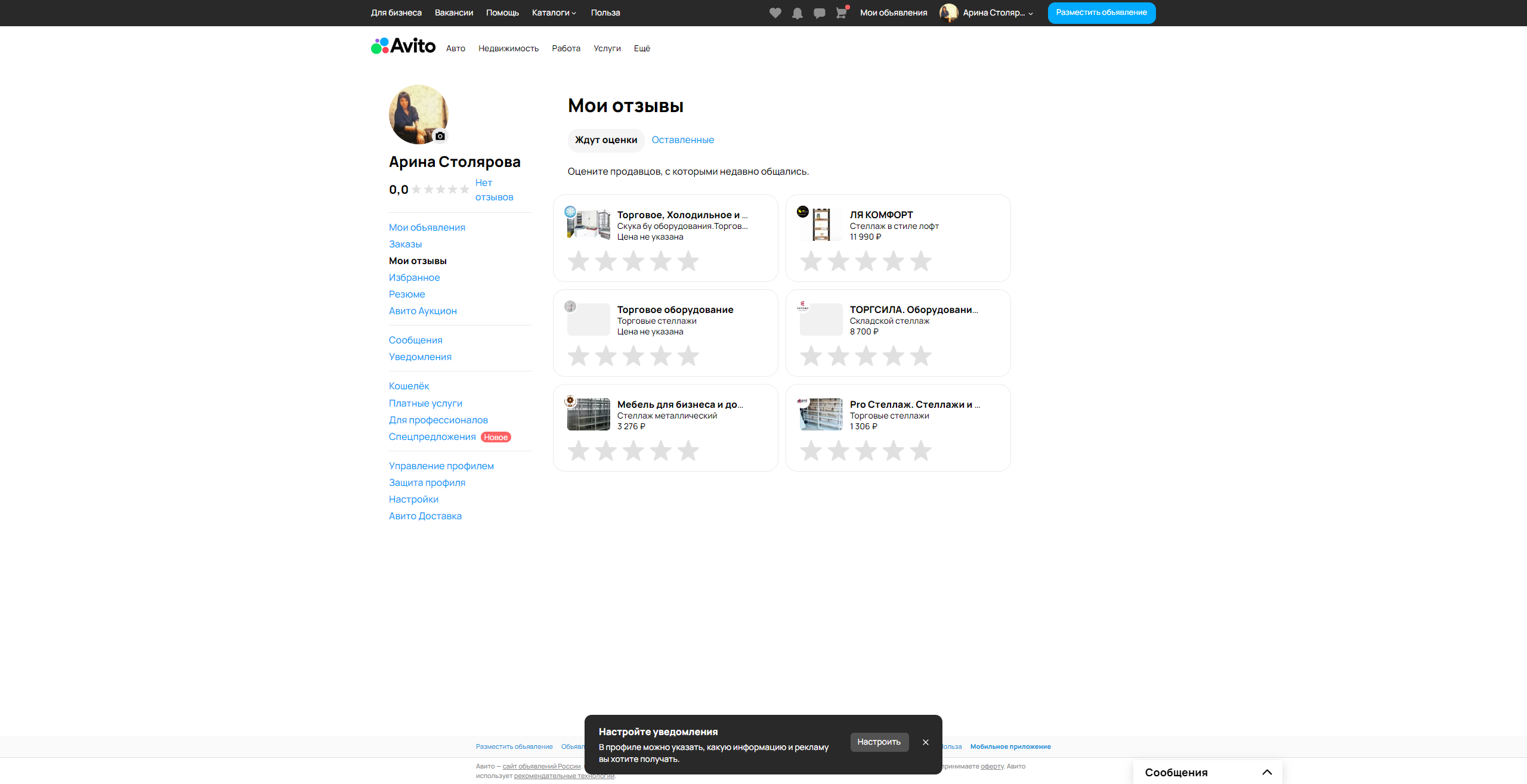Give Торговое оборудование seller one star
The width and height of the screenshot is (1527, 784).
click(578, 356)
